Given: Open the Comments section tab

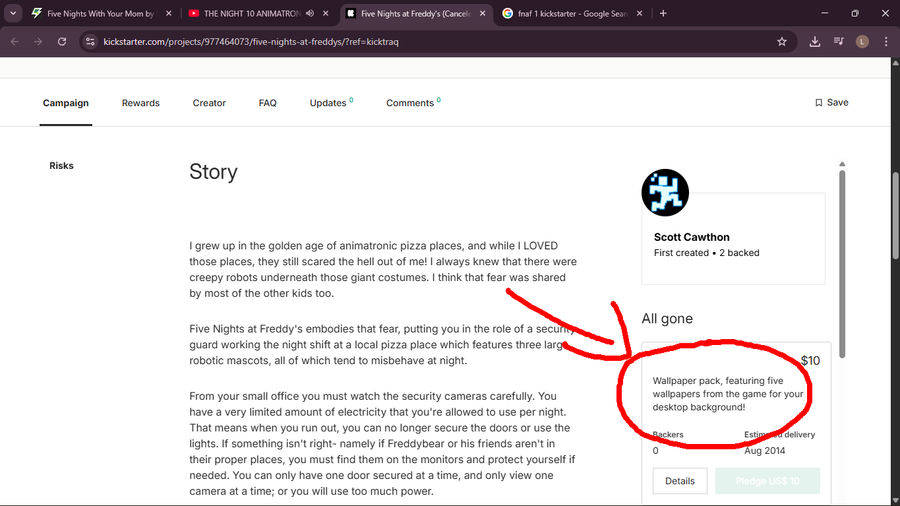Looking at the screenshot, I should [413, 103].
